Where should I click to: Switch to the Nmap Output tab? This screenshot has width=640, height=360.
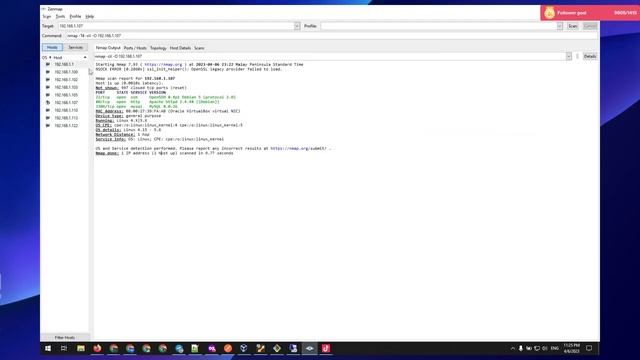point(108,48)
